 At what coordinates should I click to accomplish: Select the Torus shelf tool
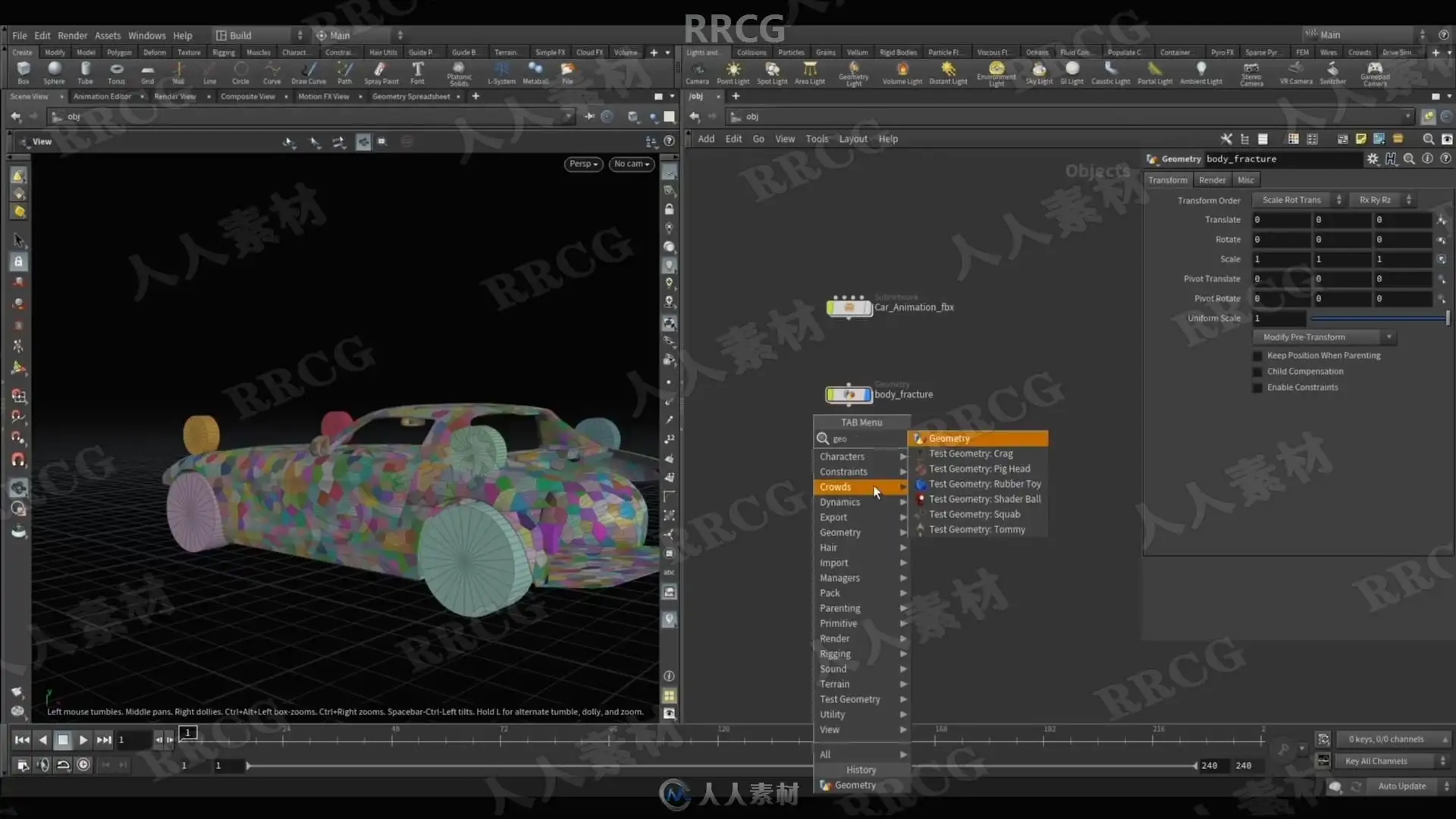coord(116,71)
